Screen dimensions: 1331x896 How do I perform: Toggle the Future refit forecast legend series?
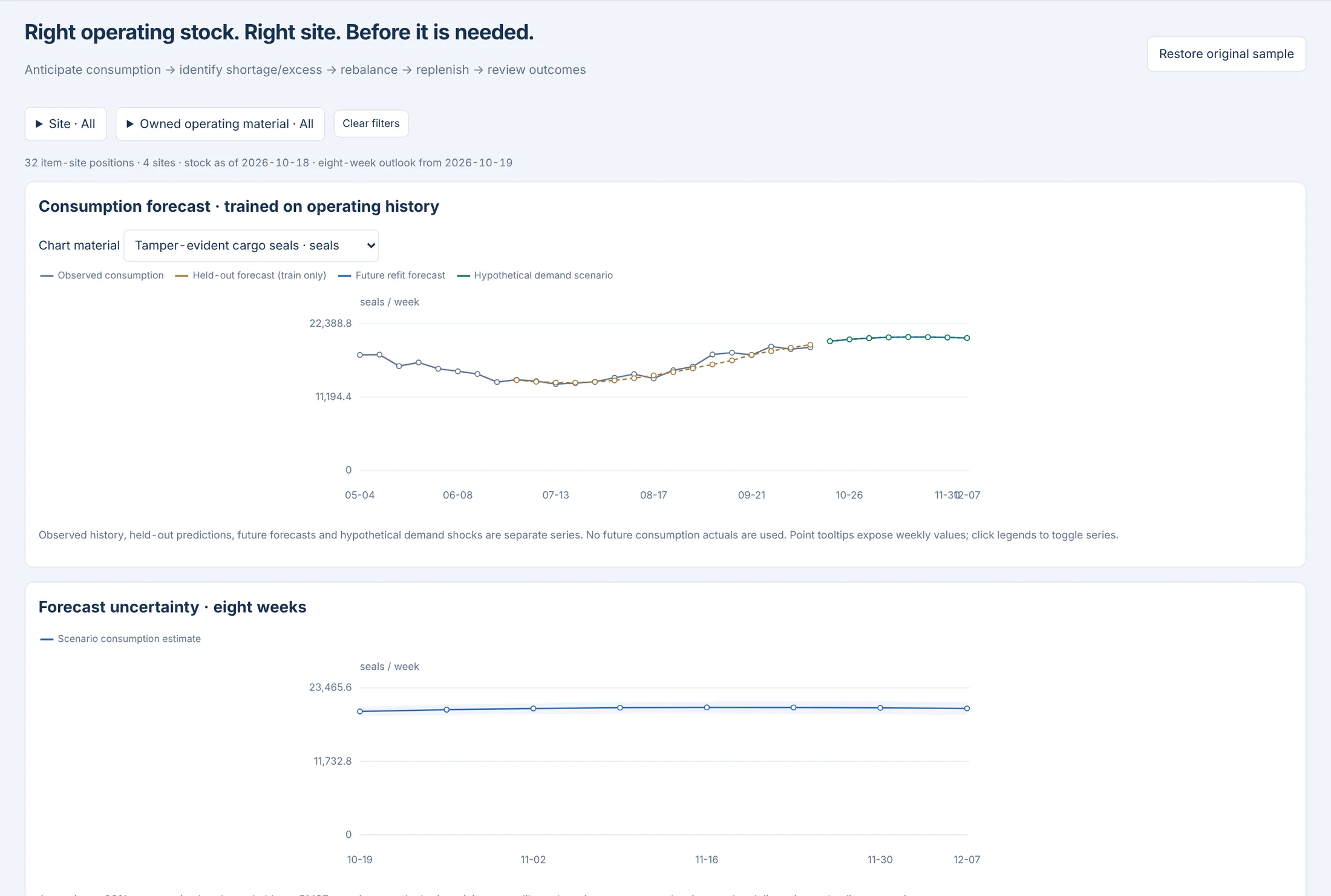click(391, 275)
